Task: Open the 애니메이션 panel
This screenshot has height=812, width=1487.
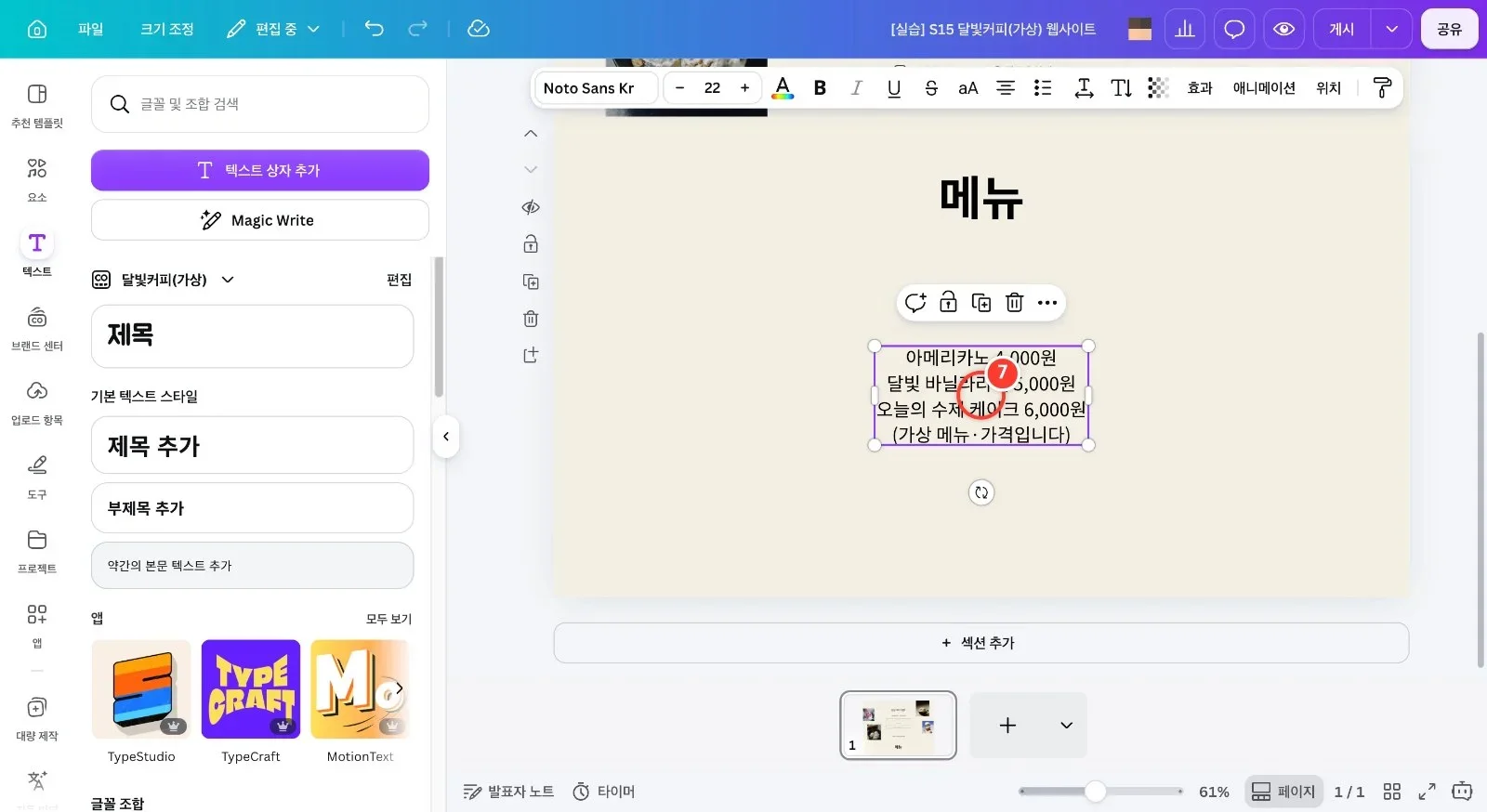Action: coord(1264,88)
